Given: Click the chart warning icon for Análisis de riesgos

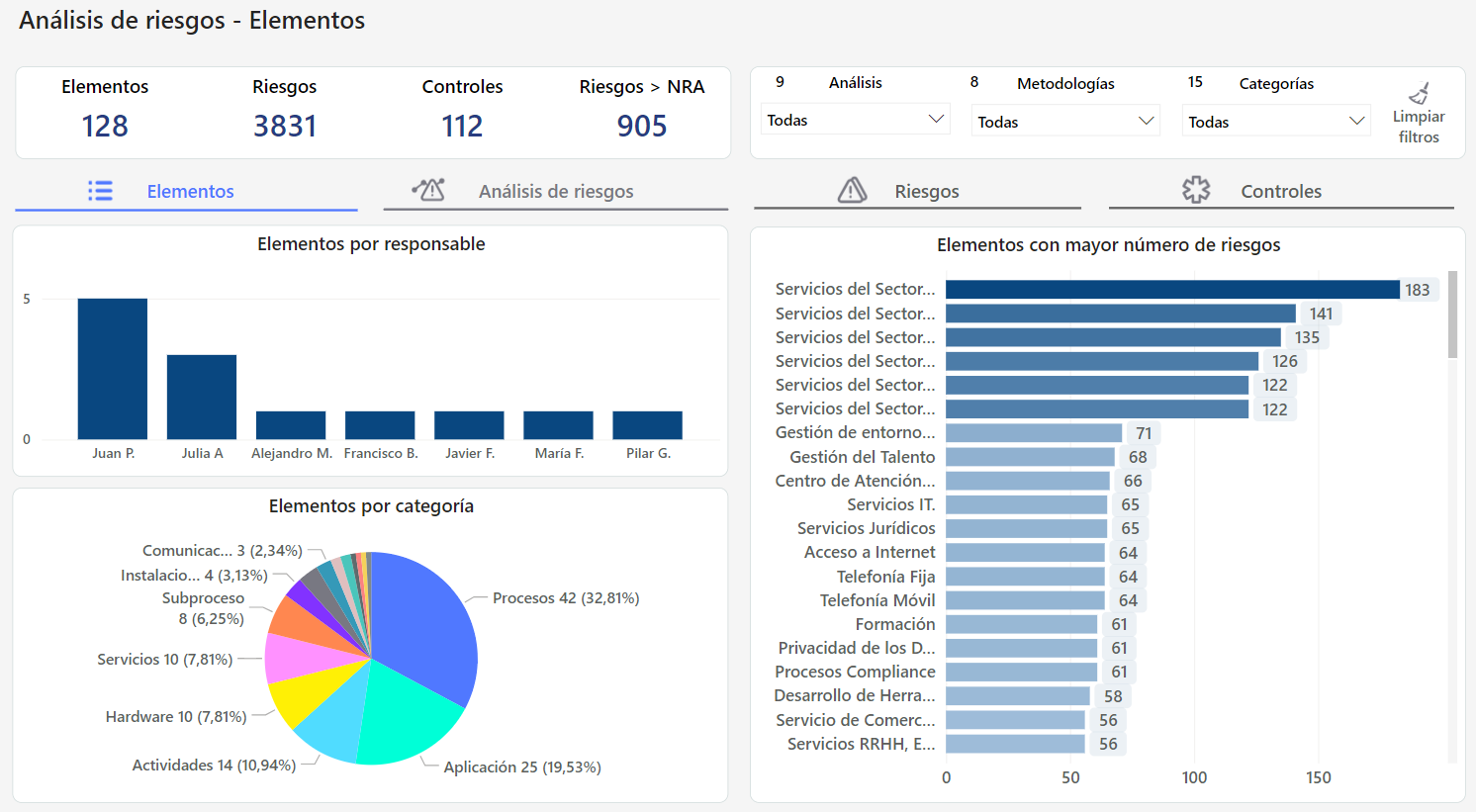Looking at the screenshot, I should tap(428, 190).
